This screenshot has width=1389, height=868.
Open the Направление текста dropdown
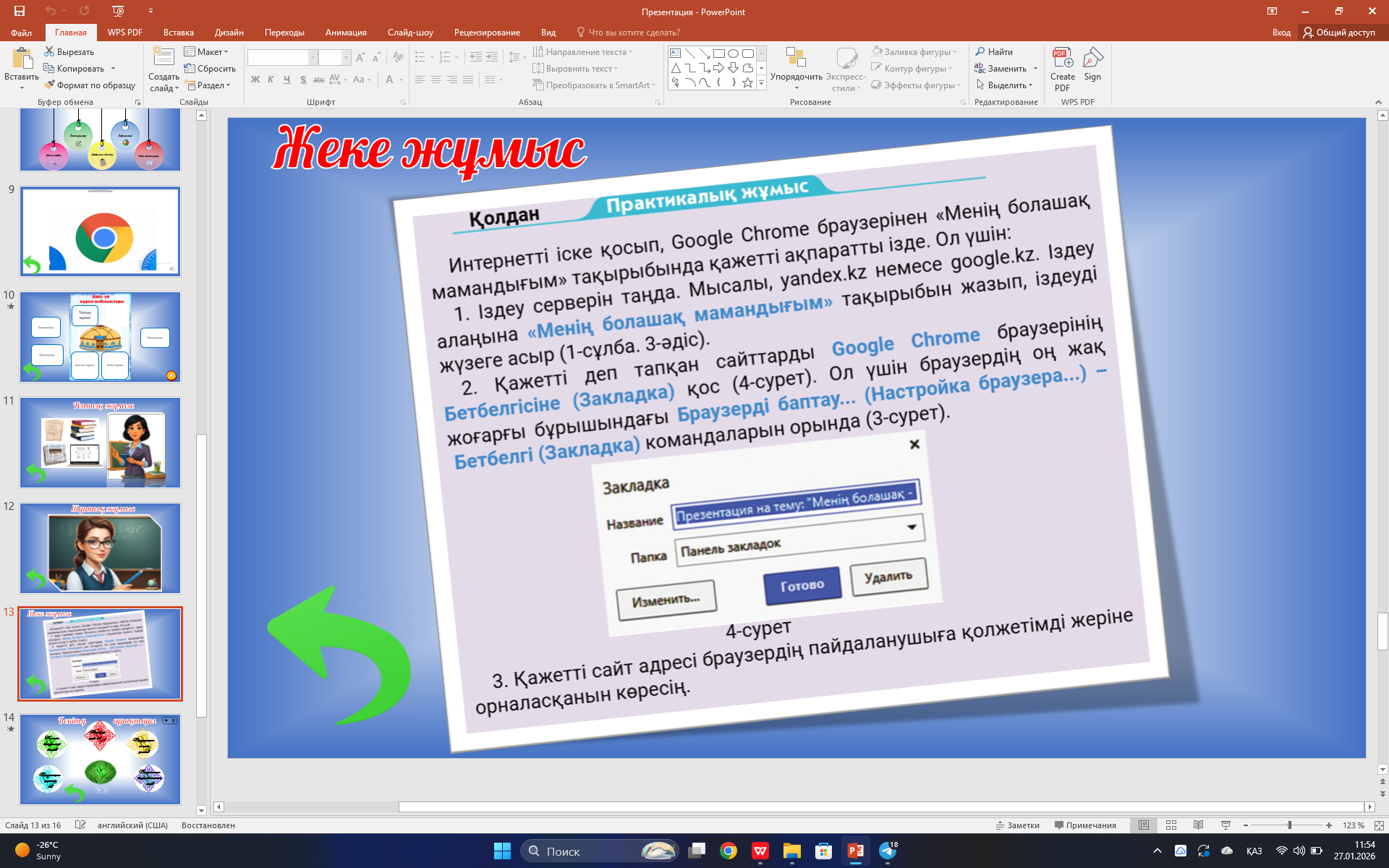[x=582, y=52]
